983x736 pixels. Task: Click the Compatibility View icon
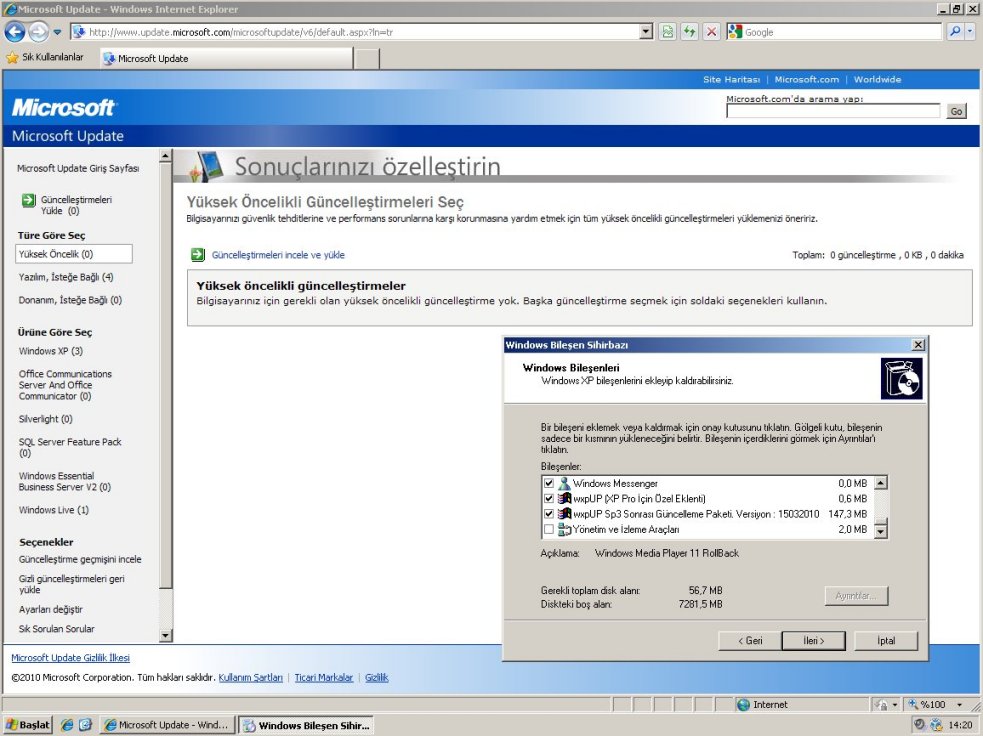[x=668, y=32]
